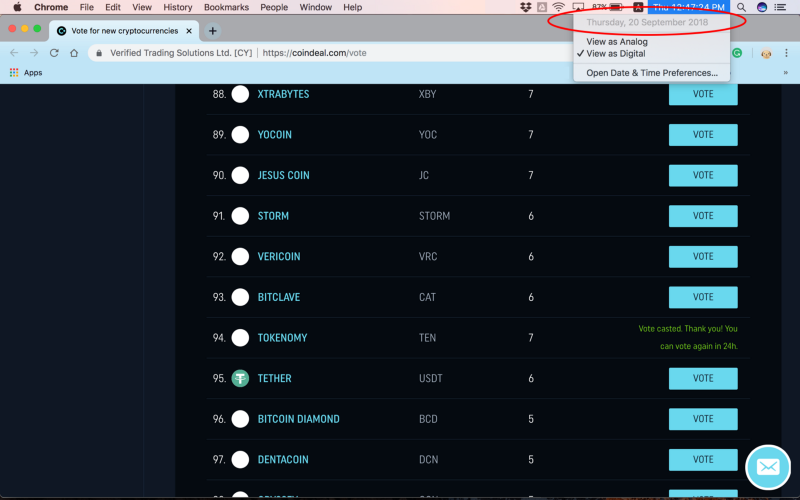Open Date & Time Preferences
The image size is (800, 500).
tap(652, 73)
